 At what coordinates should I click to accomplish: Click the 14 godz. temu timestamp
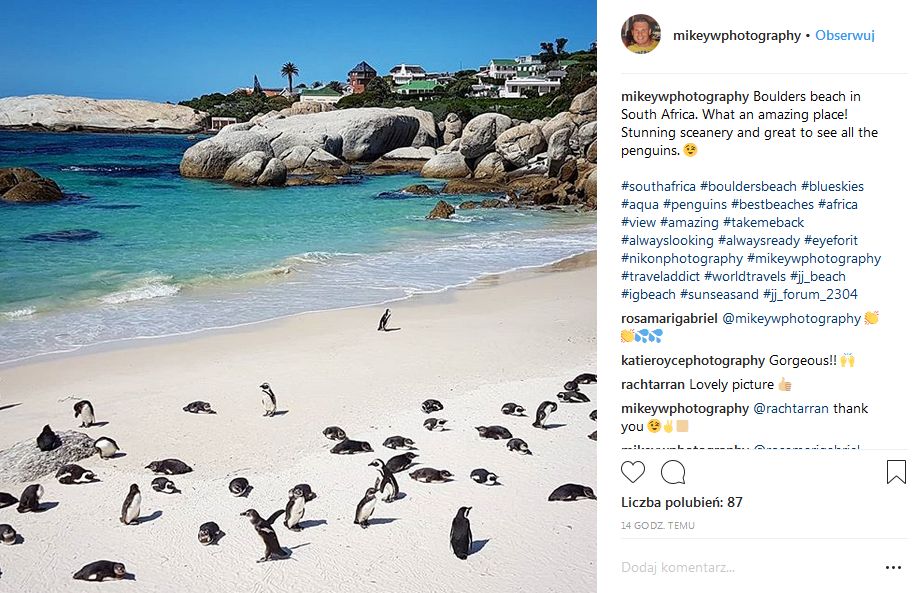(658, 525)
